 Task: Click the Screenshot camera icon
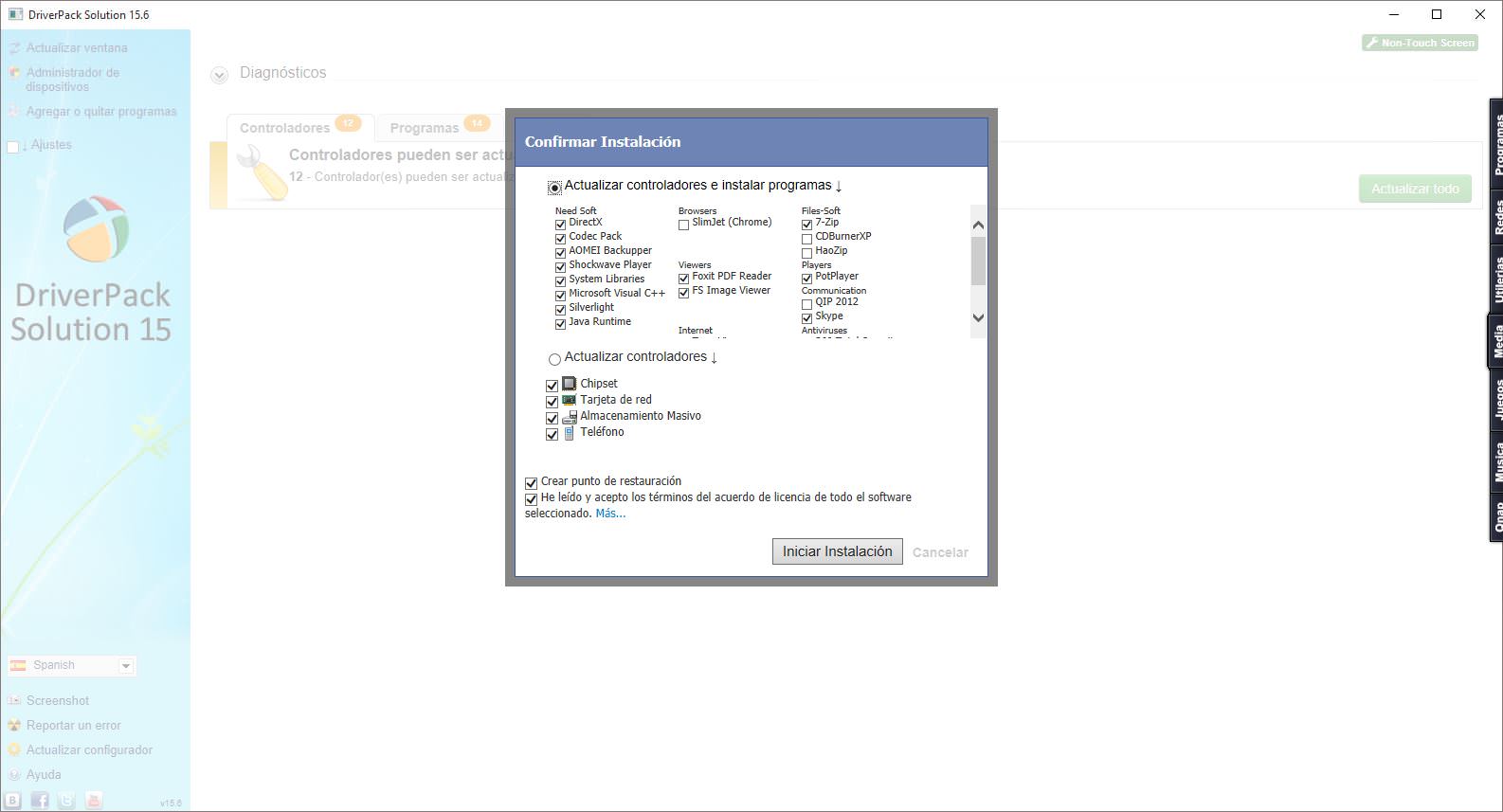coord(14,701)
